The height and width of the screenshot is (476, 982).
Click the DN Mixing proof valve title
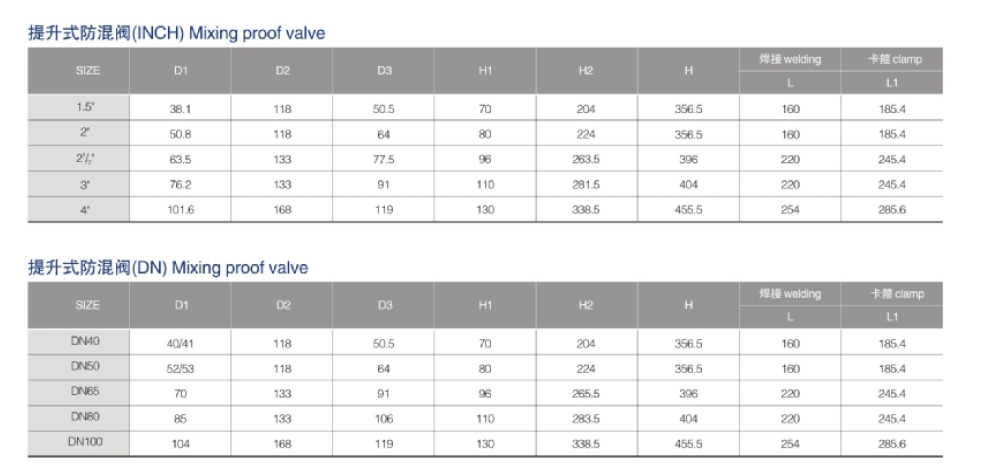168,267
